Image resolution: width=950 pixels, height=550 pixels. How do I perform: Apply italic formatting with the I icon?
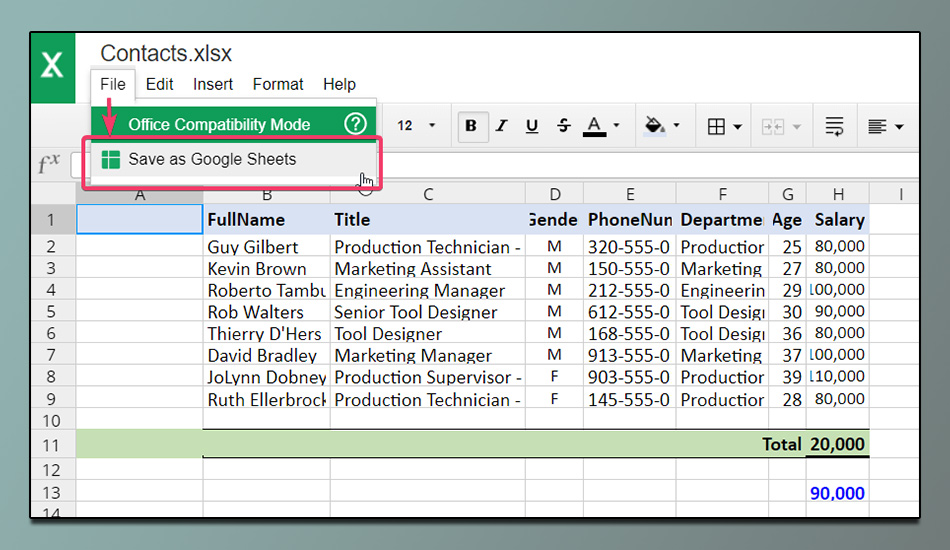click(x=502, y=126)
